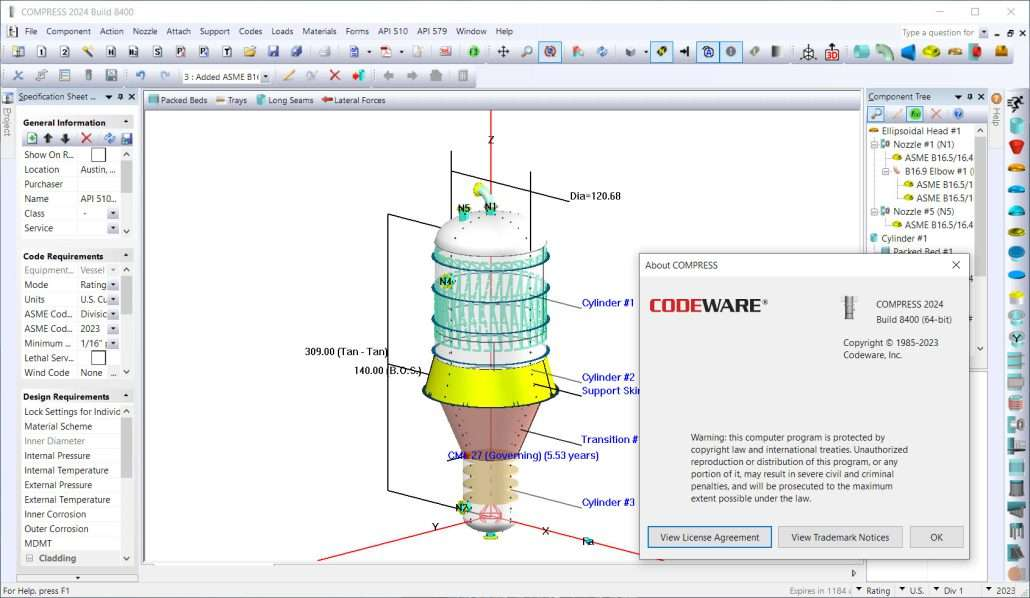Screen dimensions: 1030x598
Task: Click the green pipe elbow toolbar icon
Action: [x=885, y=51]
